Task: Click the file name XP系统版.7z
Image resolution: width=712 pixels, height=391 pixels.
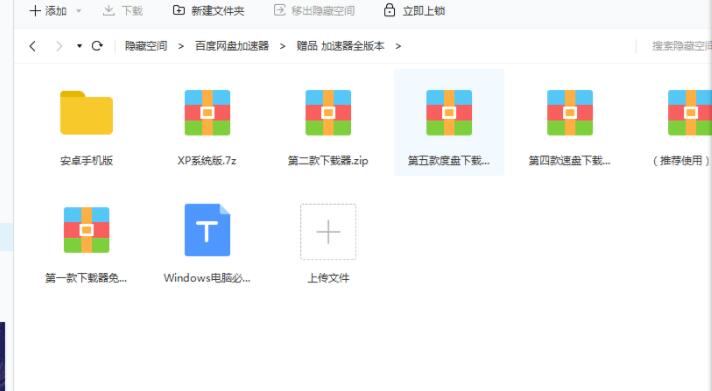Action: tap(207, 161)
